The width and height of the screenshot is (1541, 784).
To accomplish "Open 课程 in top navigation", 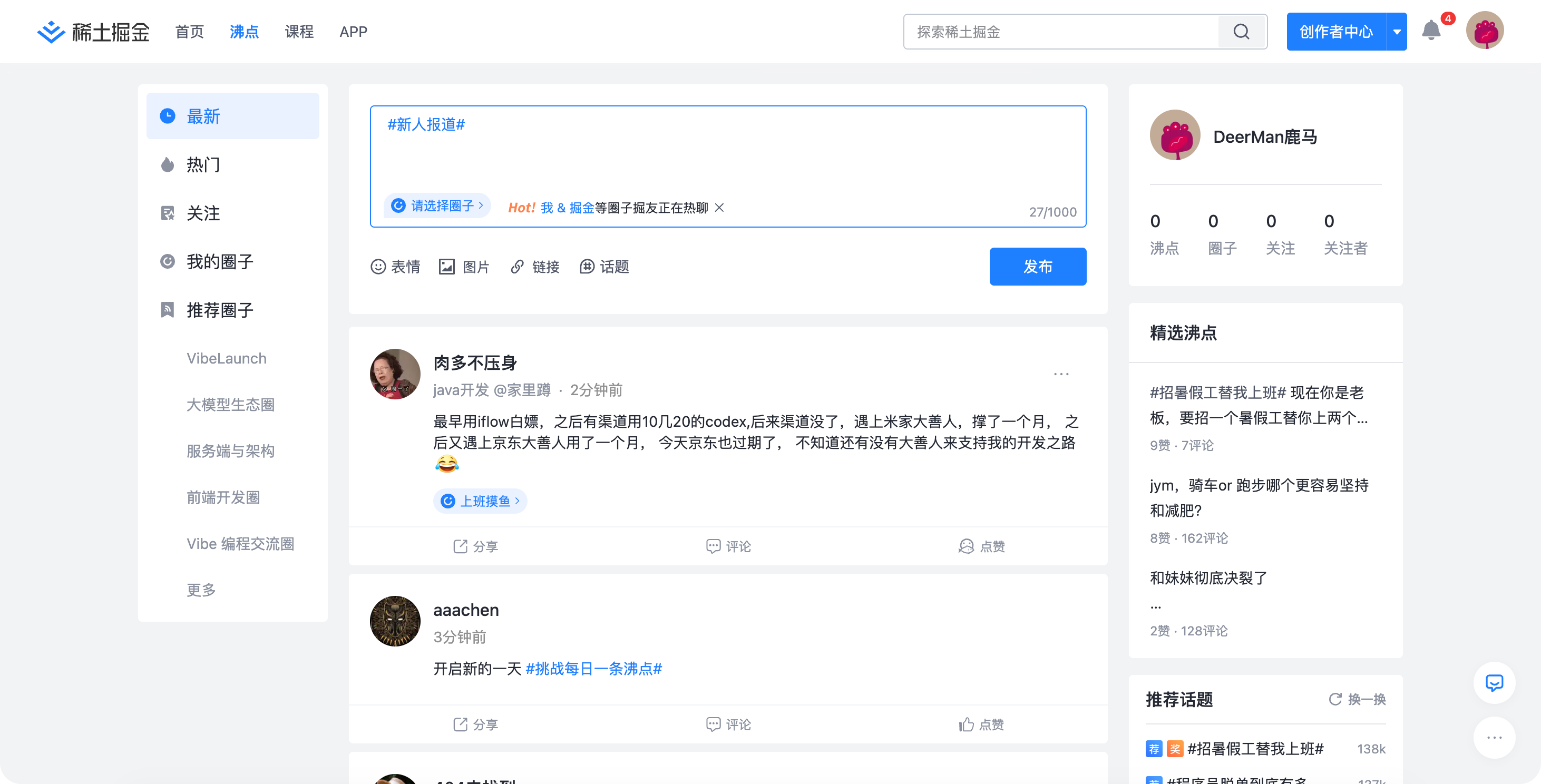I will [x=299, y=32].
